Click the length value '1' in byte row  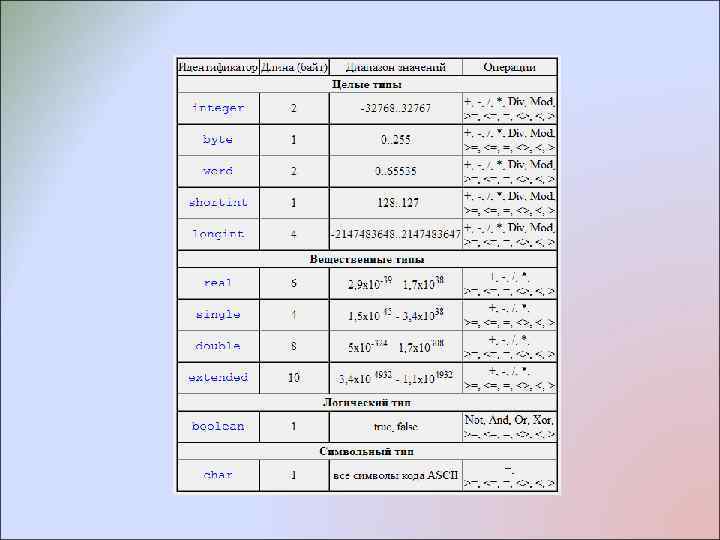[294, 140]
